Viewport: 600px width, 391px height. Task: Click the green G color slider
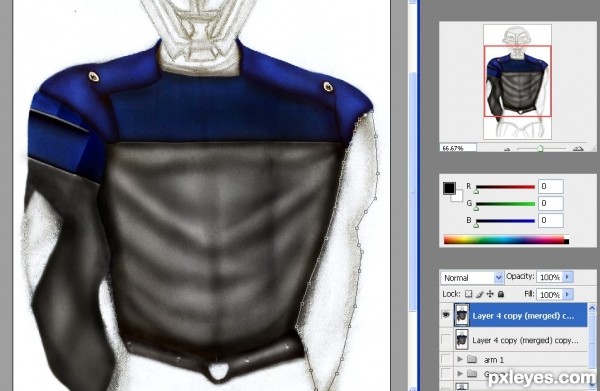(505, 204)
